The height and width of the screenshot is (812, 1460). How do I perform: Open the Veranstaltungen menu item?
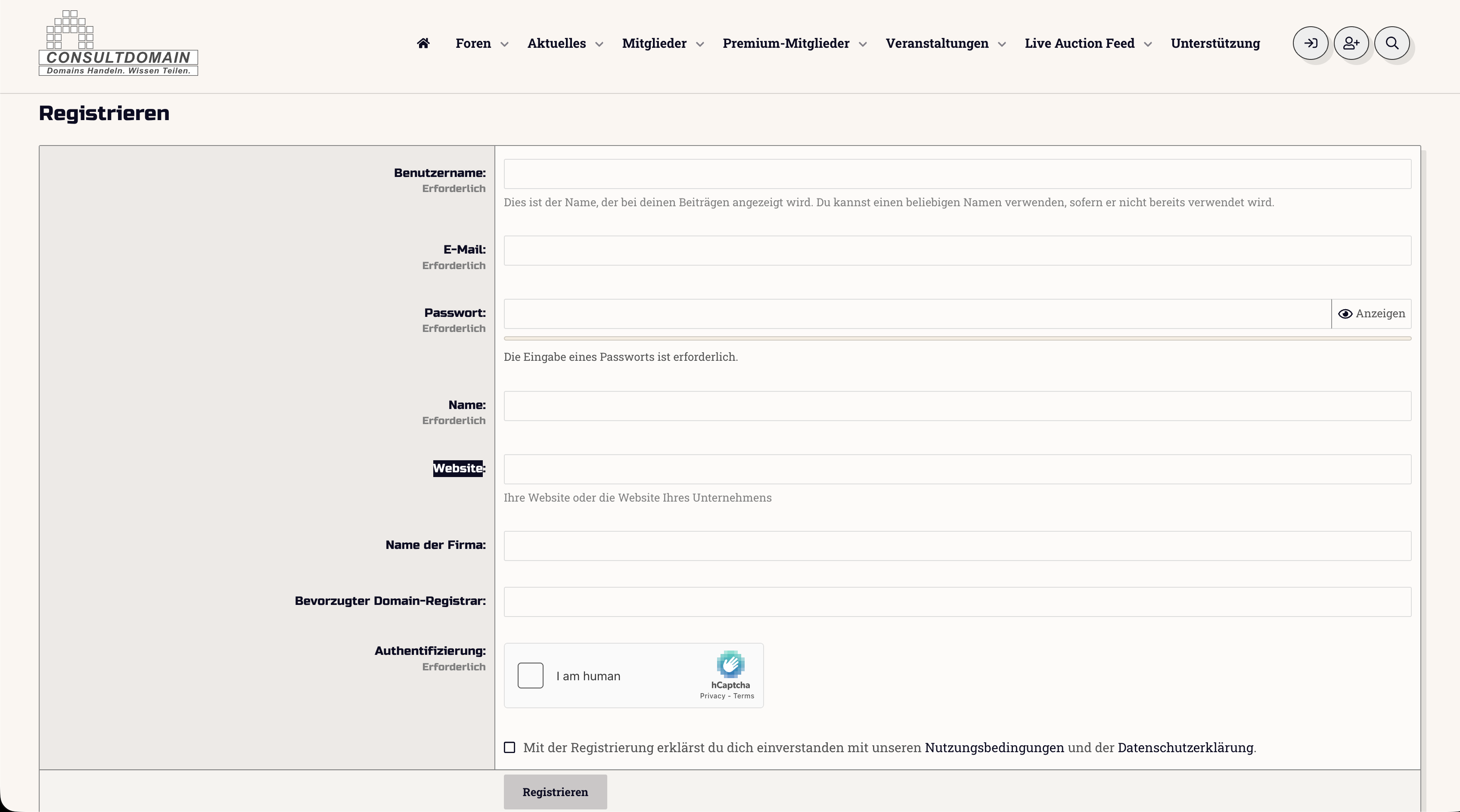point(937,43)
